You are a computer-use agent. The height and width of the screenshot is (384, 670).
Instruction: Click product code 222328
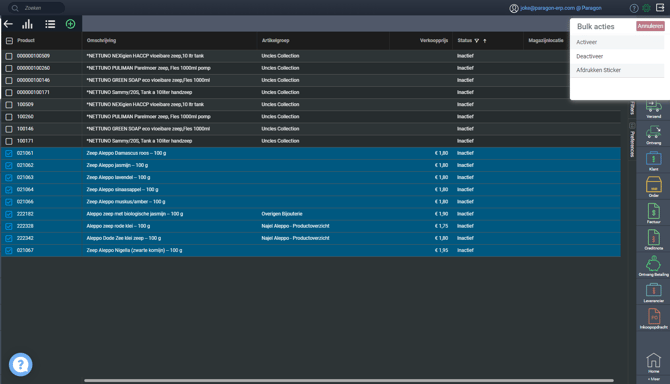(x=25, y=226)
